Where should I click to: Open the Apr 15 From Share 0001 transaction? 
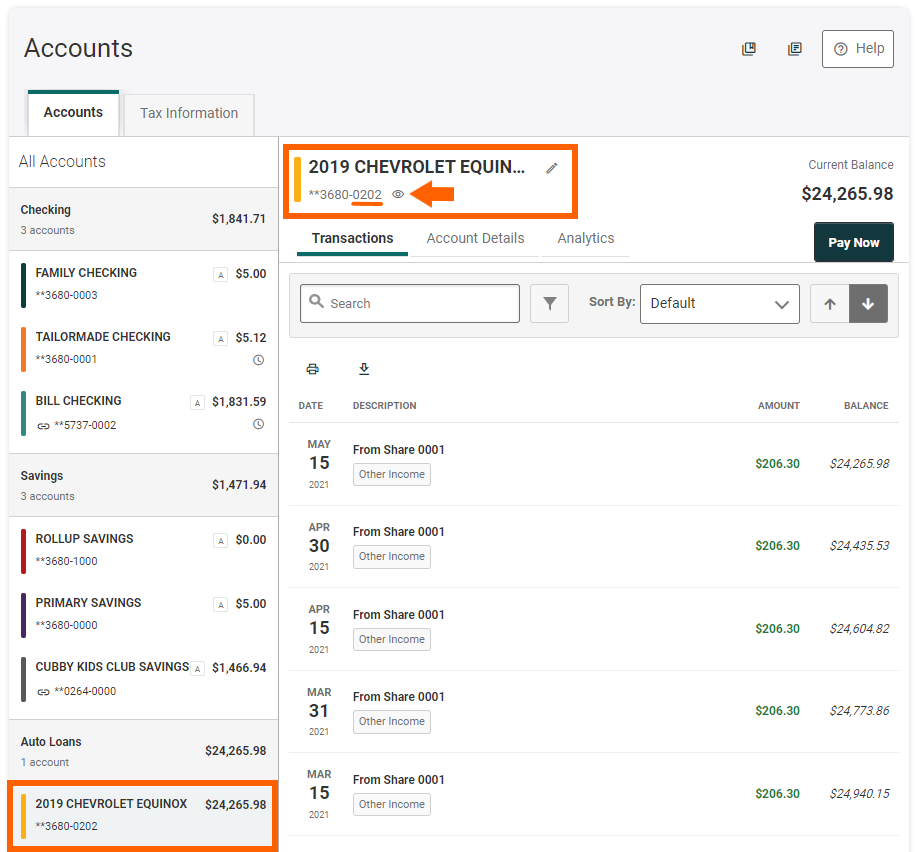click(x=594, y=629)
